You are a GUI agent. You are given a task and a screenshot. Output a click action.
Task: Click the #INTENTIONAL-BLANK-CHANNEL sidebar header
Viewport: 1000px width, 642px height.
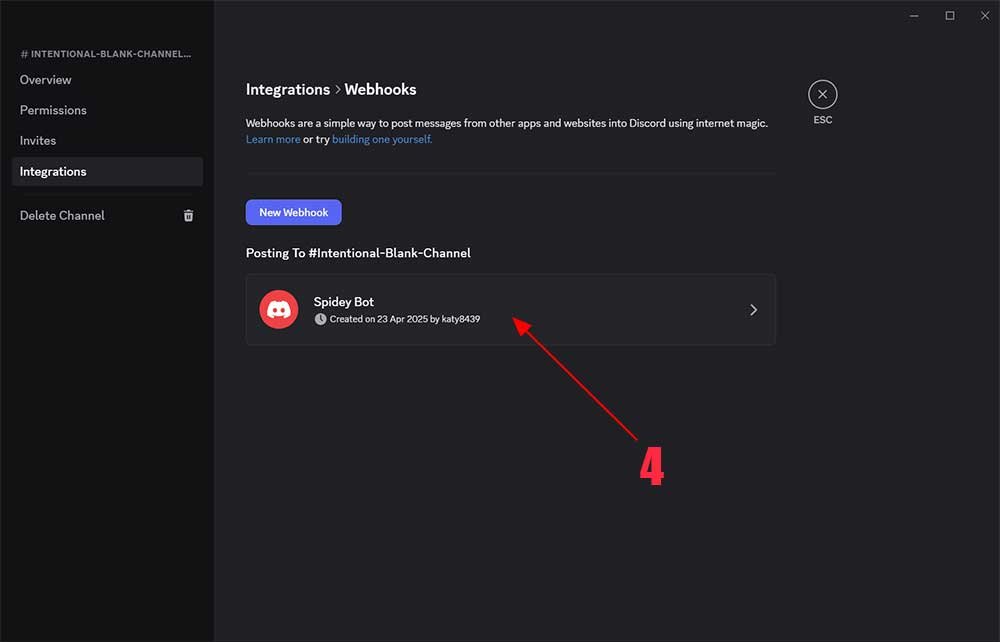tap(106, 54)
